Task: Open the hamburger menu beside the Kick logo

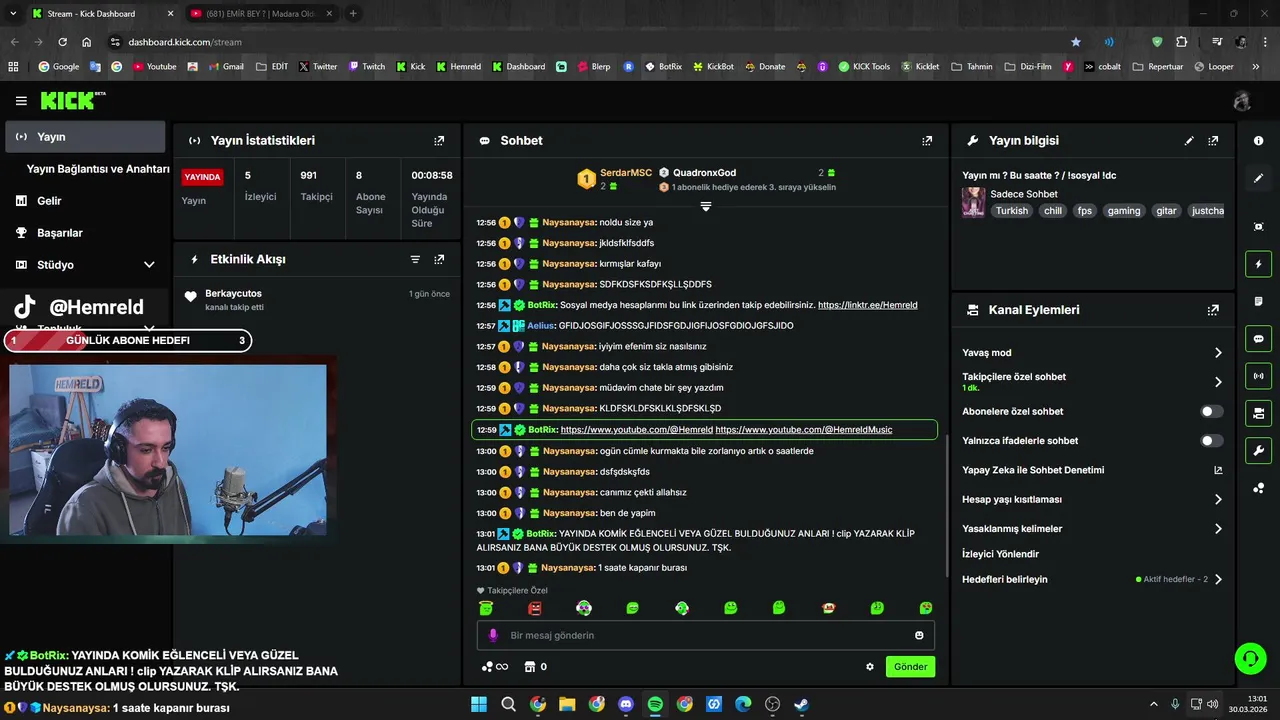Action: [21, 101]
